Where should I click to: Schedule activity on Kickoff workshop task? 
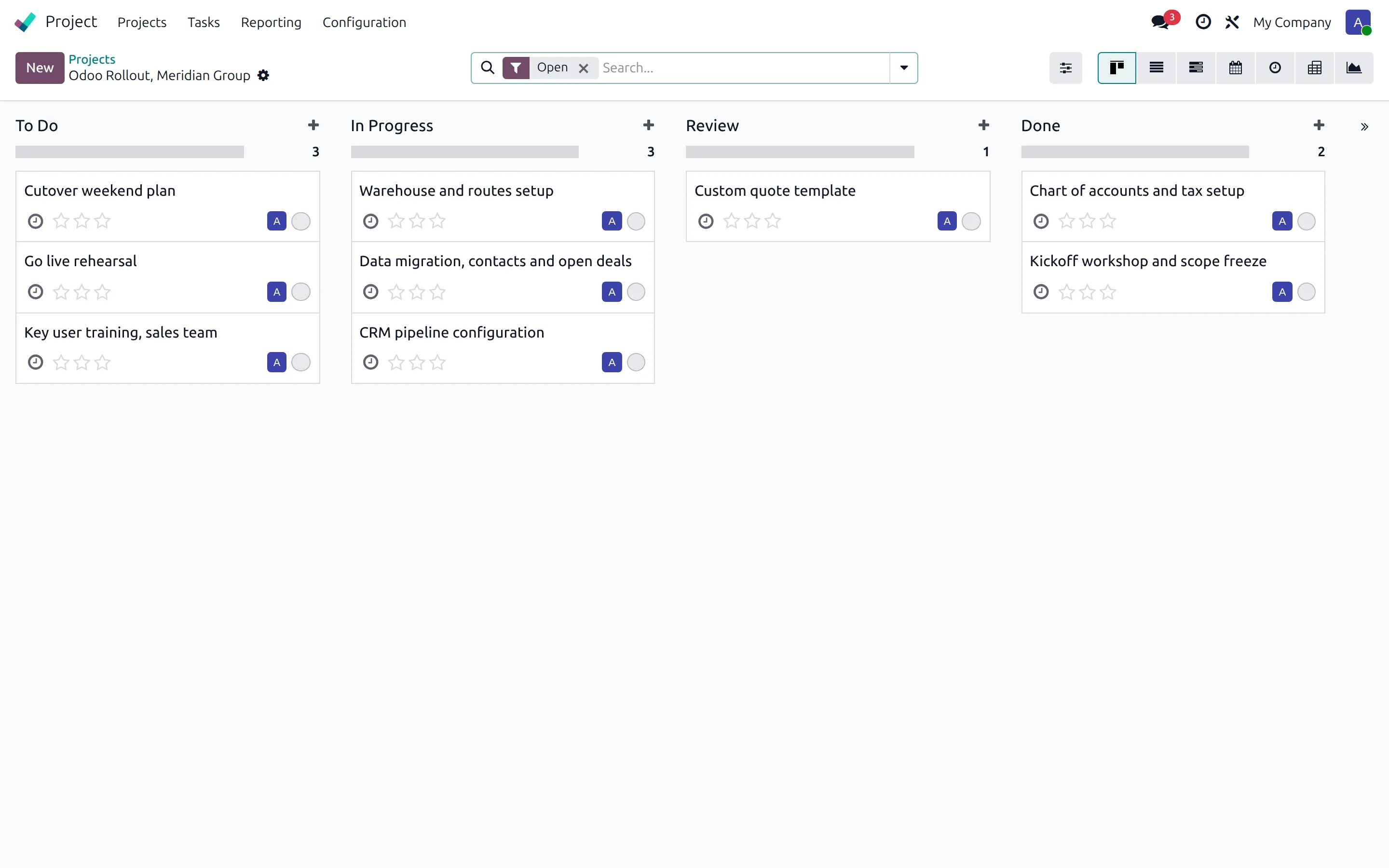coord(1041,292)
